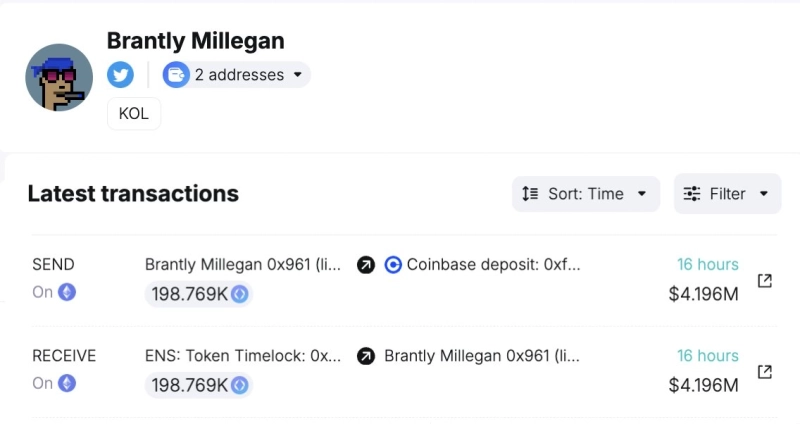Click ENS token icon in SEND amount

(x=239, y=294)
